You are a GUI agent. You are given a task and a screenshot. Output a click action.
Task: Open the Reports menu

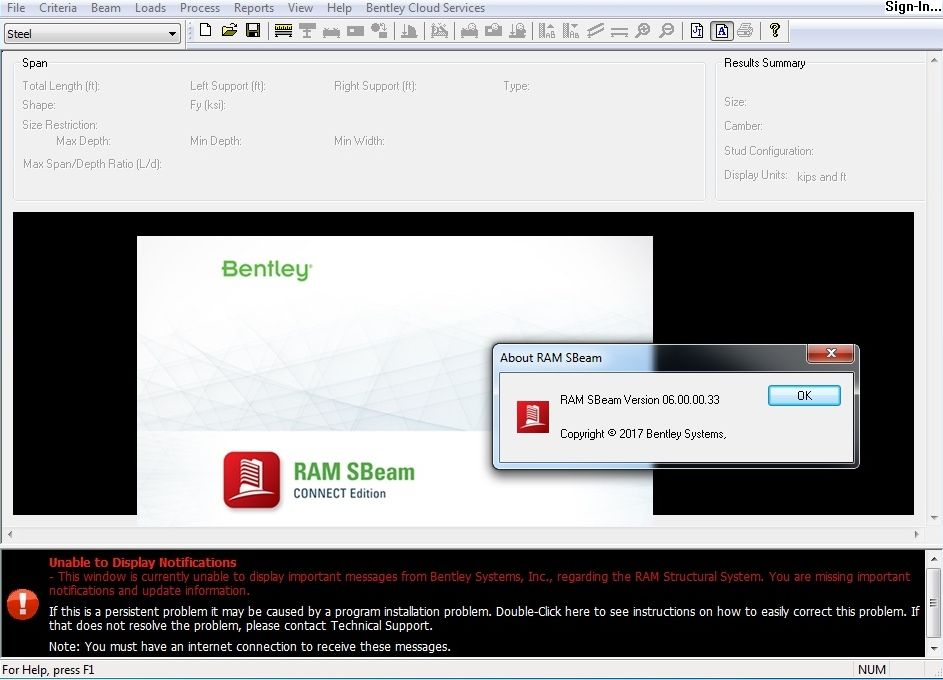point(254,8)
